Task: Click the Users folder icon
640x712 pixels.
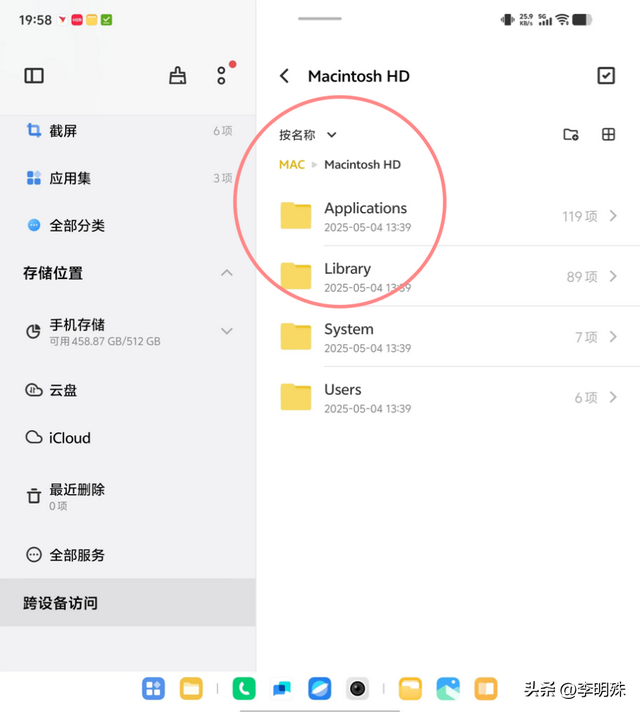Action: point(296,396)
